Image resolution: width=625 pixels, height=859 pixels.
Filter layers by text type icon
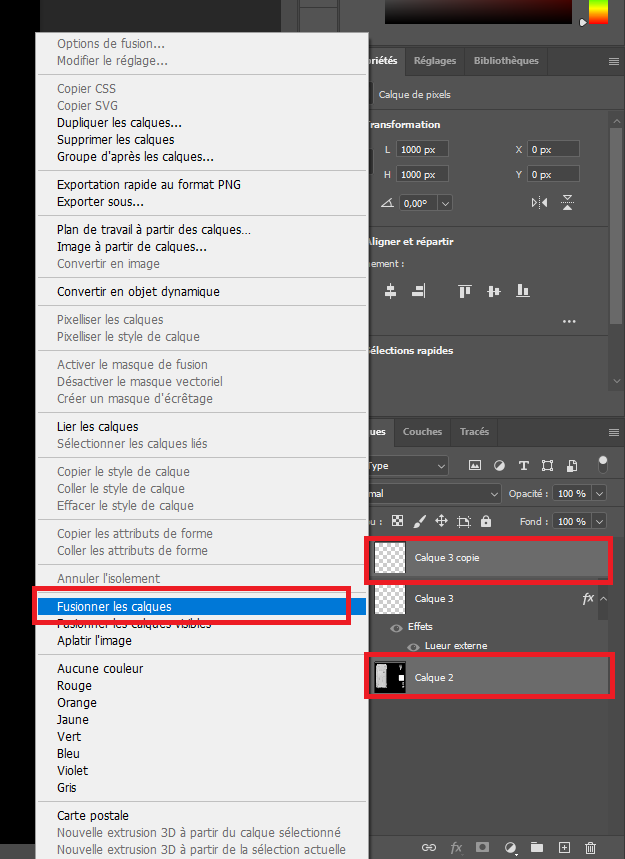click(x=523, y=466)
